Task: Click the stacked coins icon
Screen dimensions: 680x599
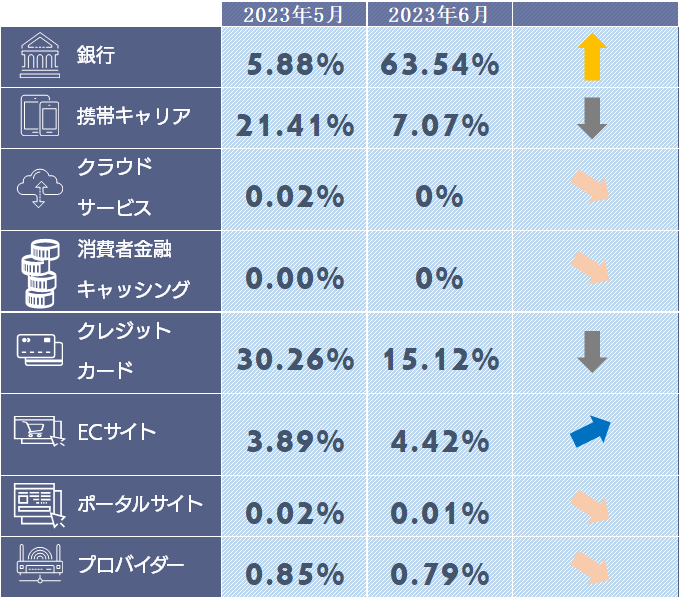Action: (40, 270)
